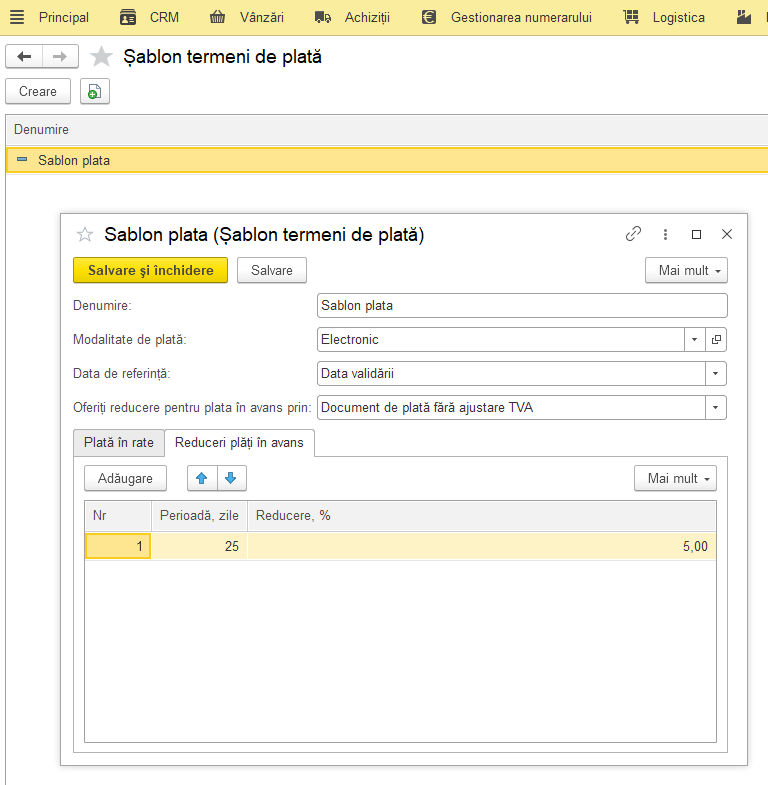Open the Gestionarea numerarului menu
The height and width of the screenshot is (785, 768).
(521, 18)
